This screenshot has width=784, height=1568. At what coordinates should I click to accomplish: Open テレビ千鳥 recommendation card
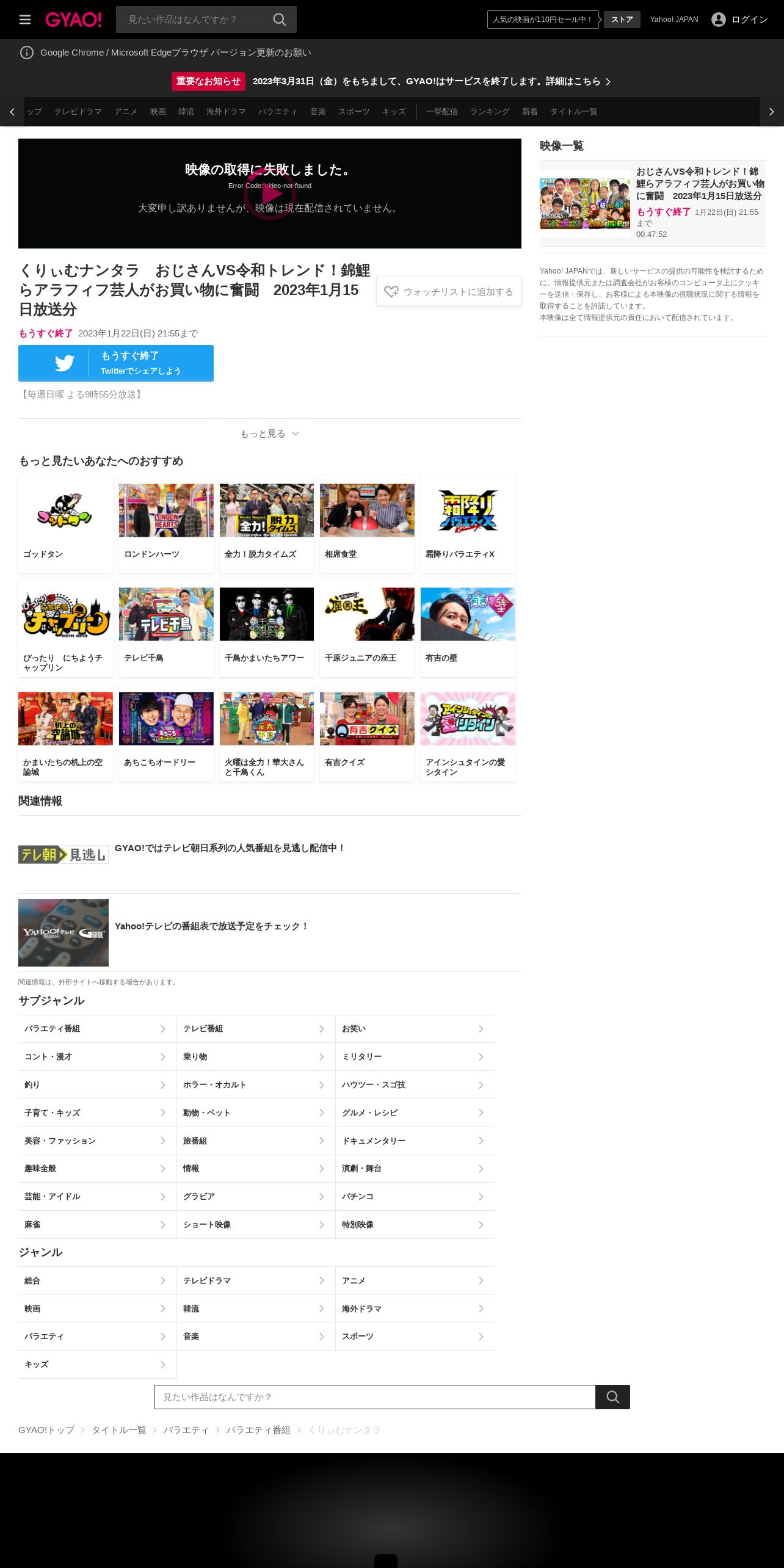(x=166, y=628)
